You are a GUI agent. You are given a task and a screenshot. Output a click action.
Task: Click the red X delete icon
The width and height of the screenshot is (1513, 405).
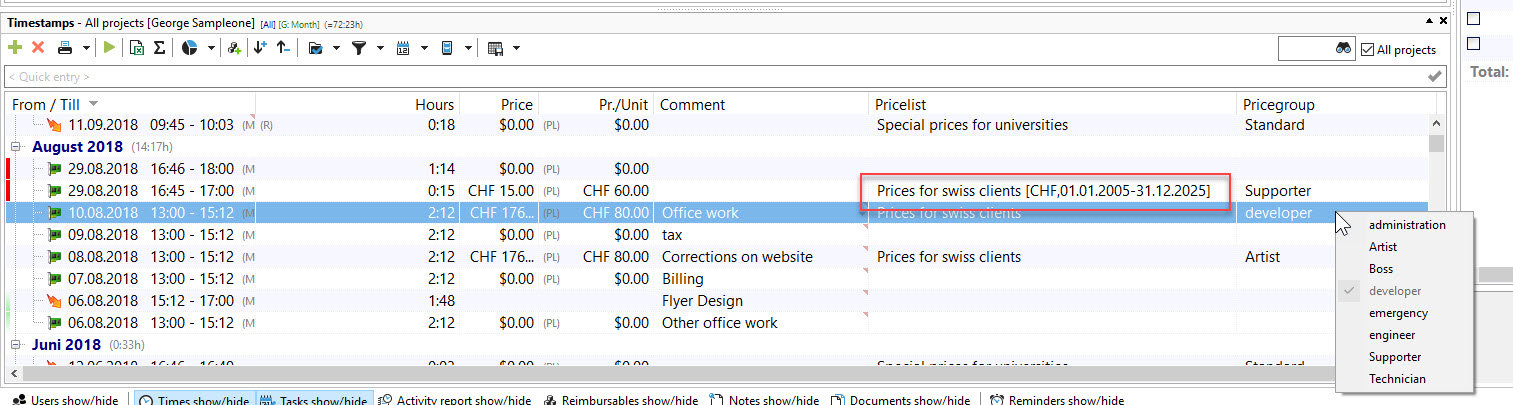click(38, 48)
